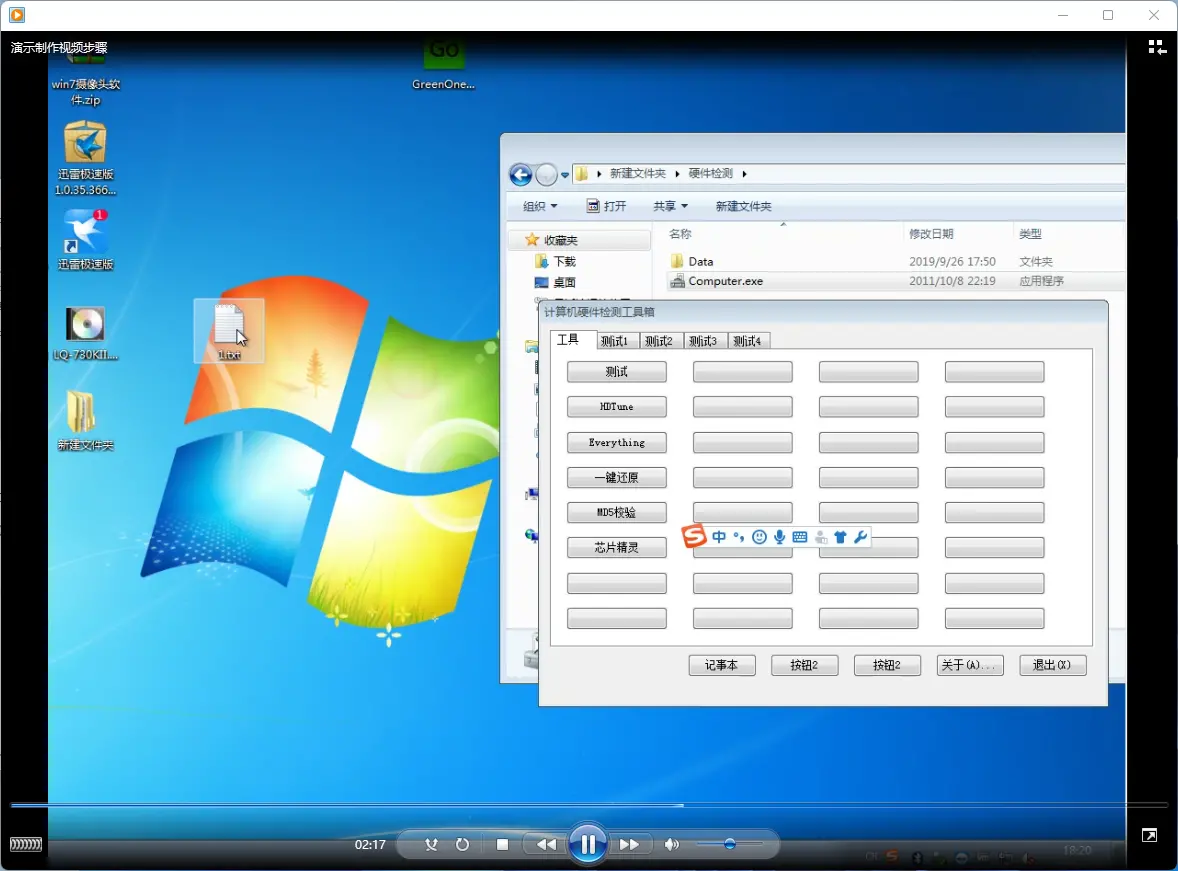Switch to the 测试3 tab
Screen dimensions: 1178x871
tap(705, 341)
